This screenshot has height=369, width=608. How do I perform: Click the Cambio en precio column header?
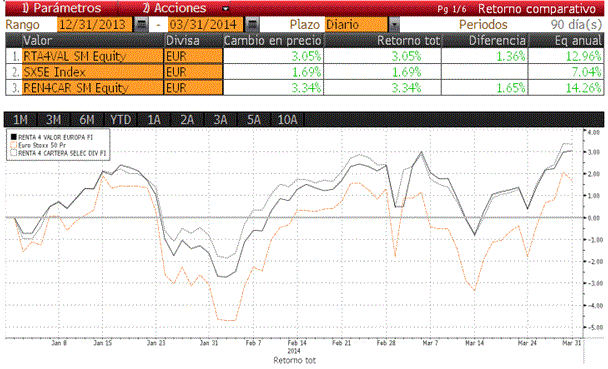273,40
